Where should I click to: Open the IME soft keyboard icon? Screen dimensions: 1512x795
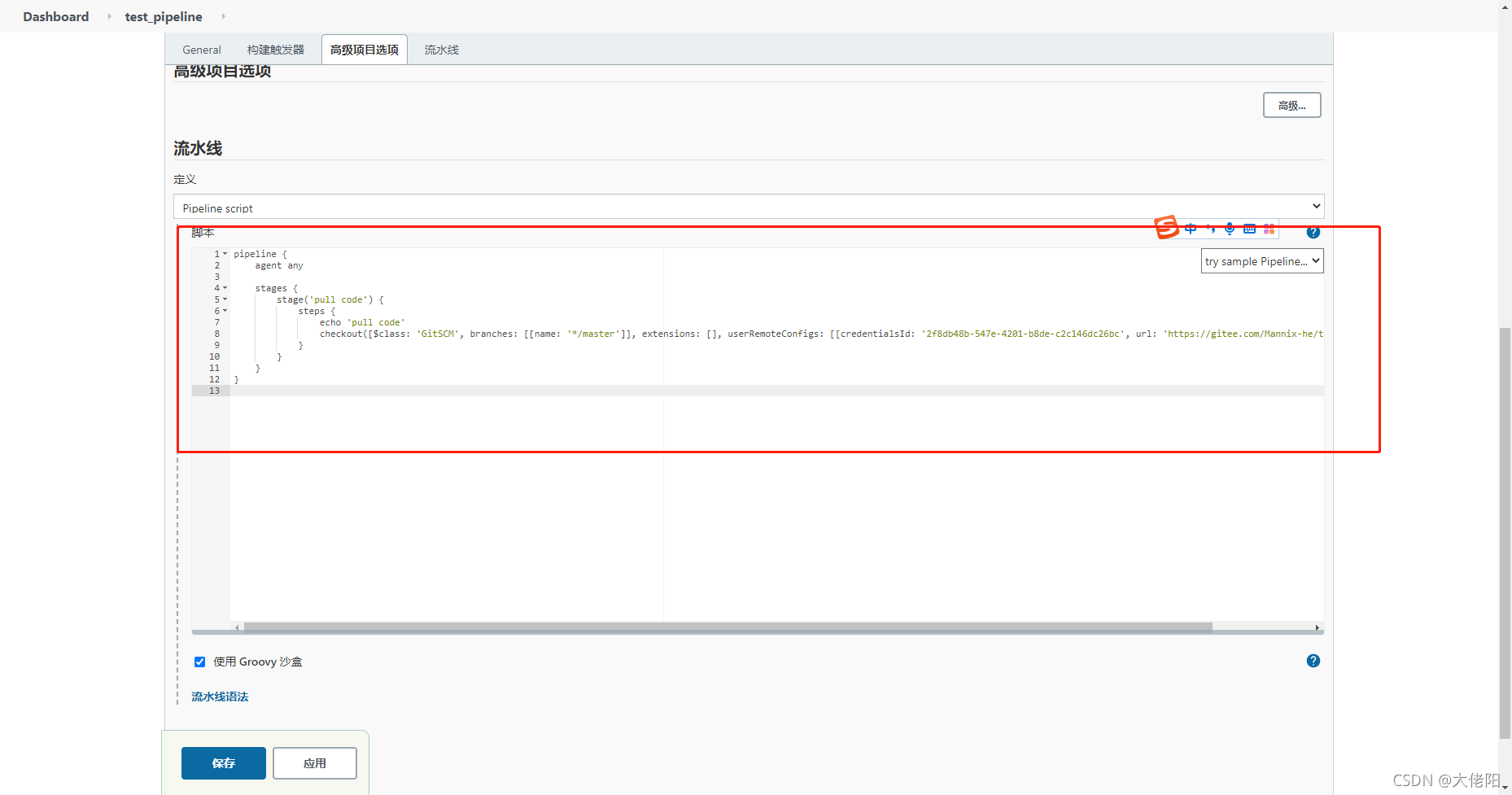tap(1249, 229)
